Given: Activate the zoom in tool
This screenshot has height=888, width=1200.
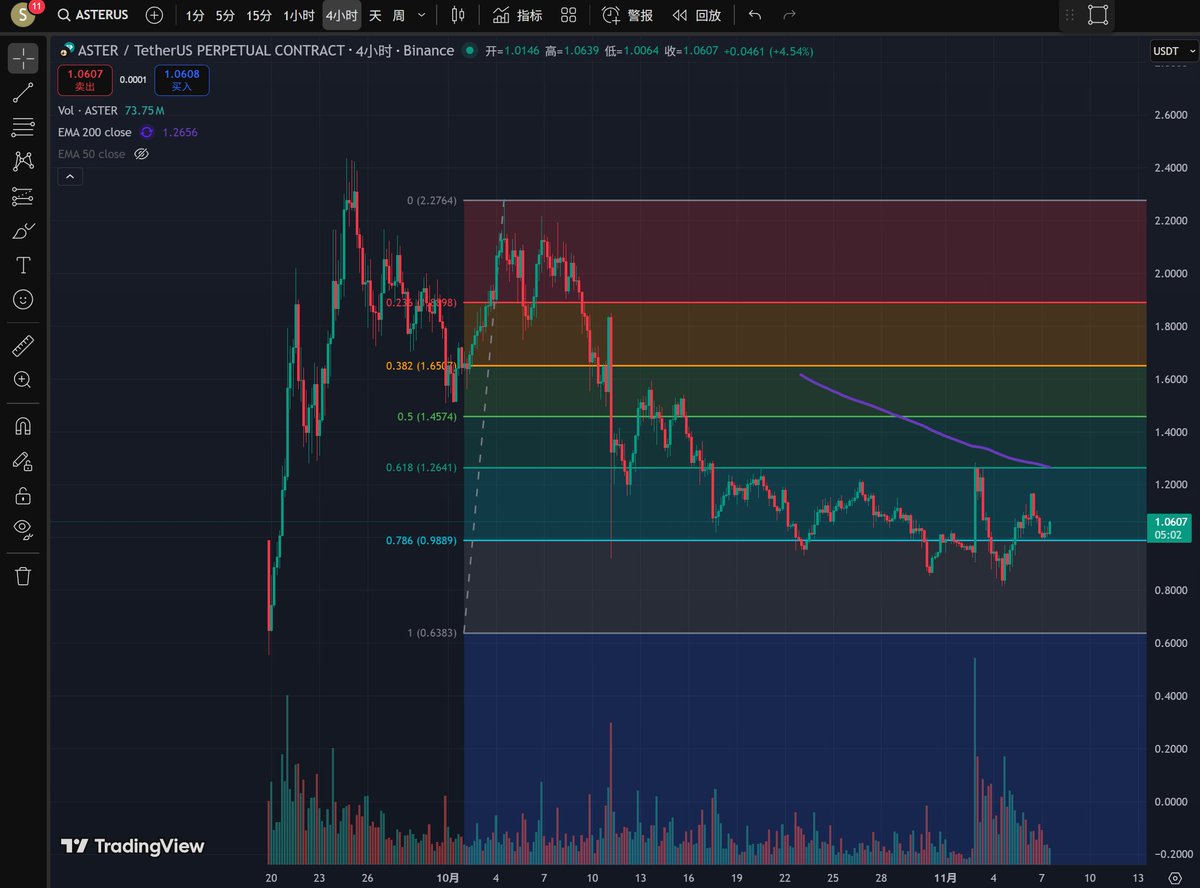Looking at the screenshot, I should [23, 380].
